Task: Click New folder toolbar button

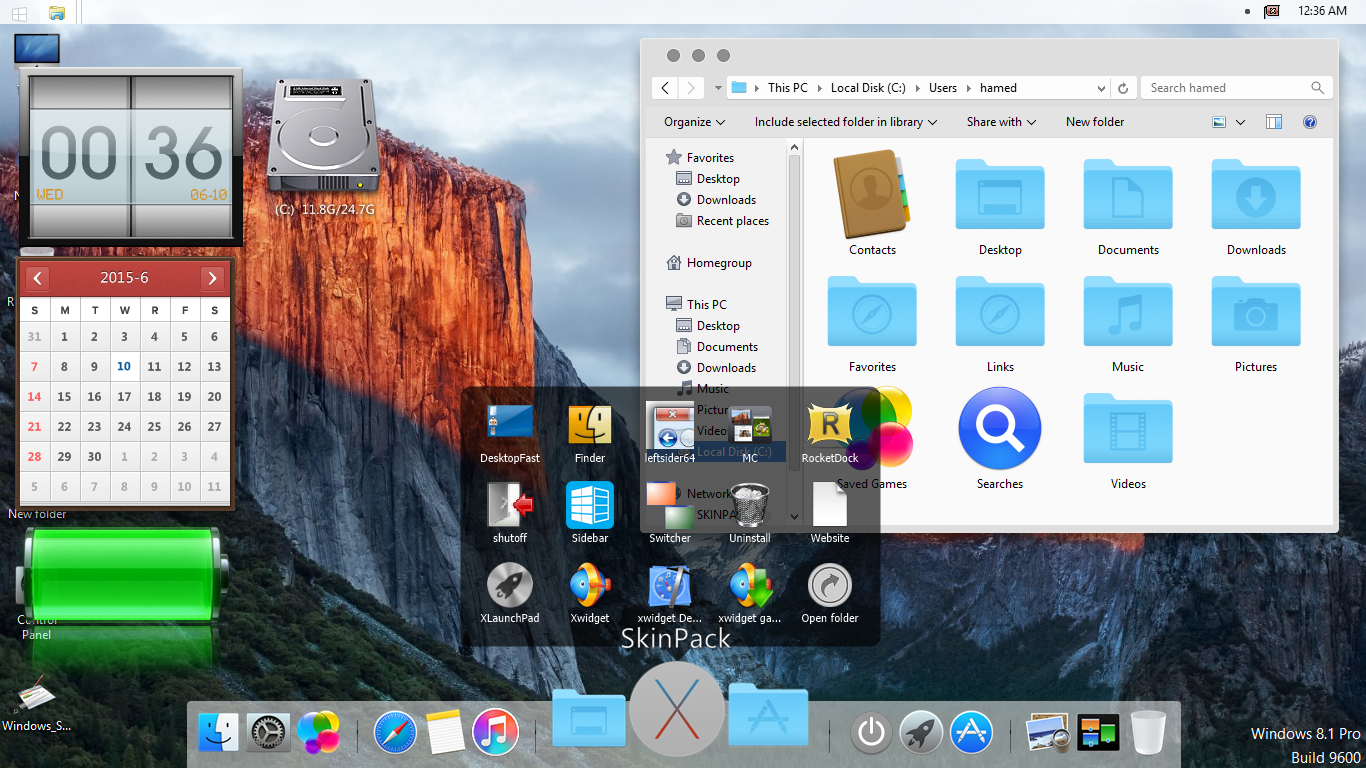Action: pos(1095,122)
